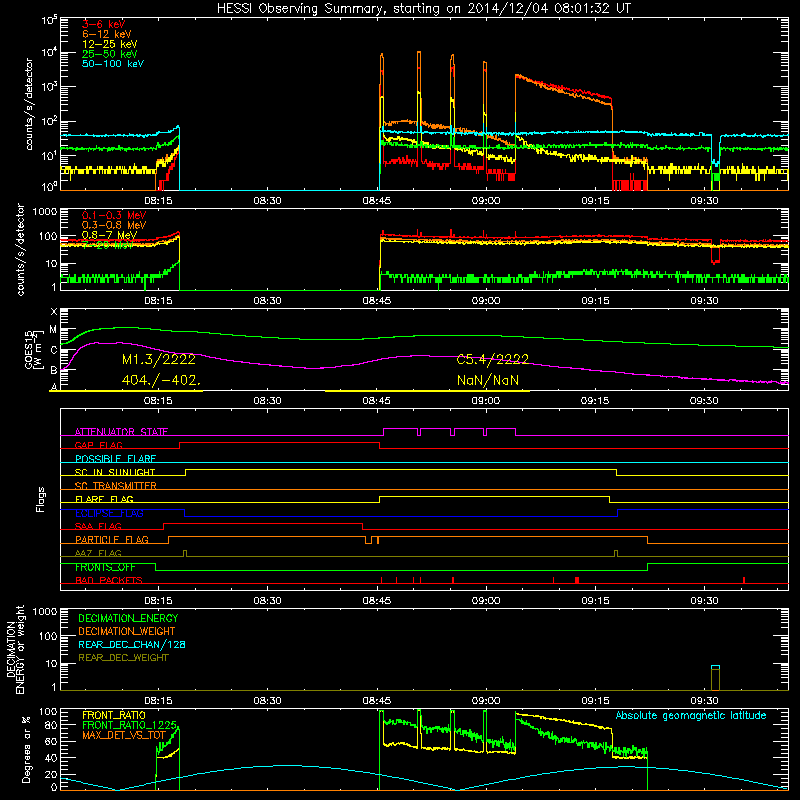Click 08:45 tick under the Flags panel
The image size is (800, 800).
(x=377, y=601)
